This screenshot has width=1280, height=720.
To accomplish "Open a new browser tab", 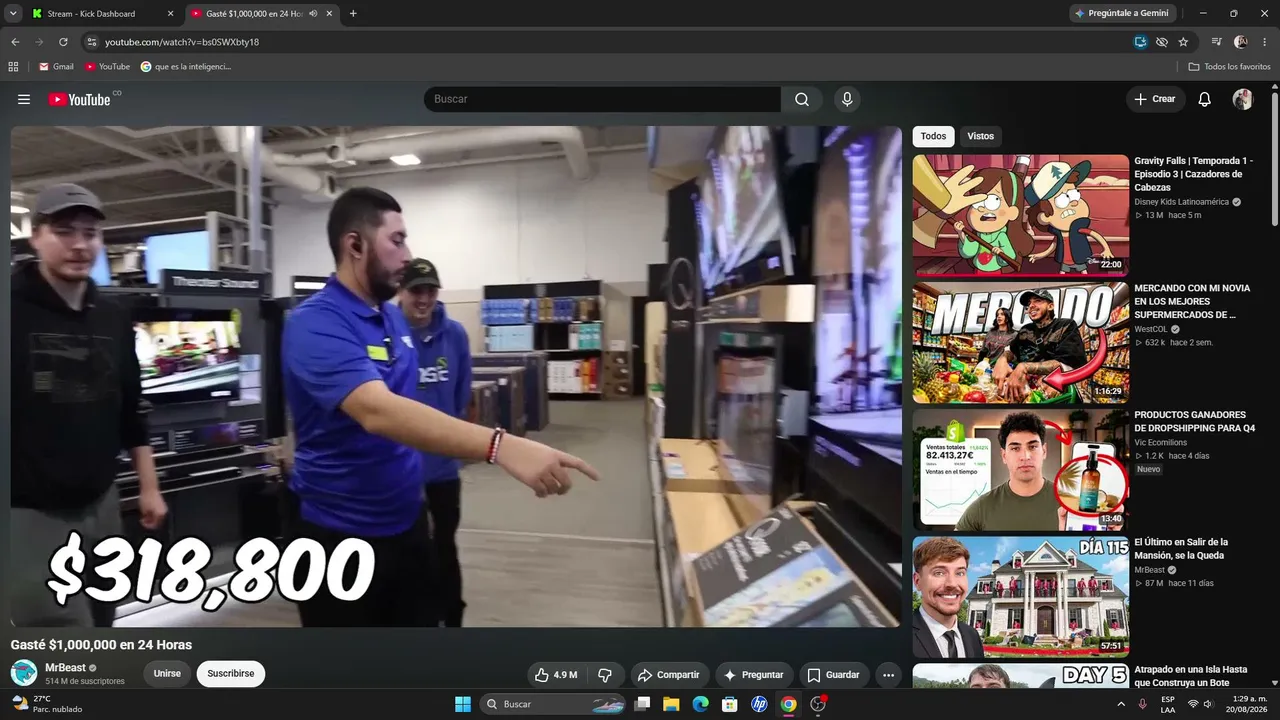I will click(x=353, y=13).
